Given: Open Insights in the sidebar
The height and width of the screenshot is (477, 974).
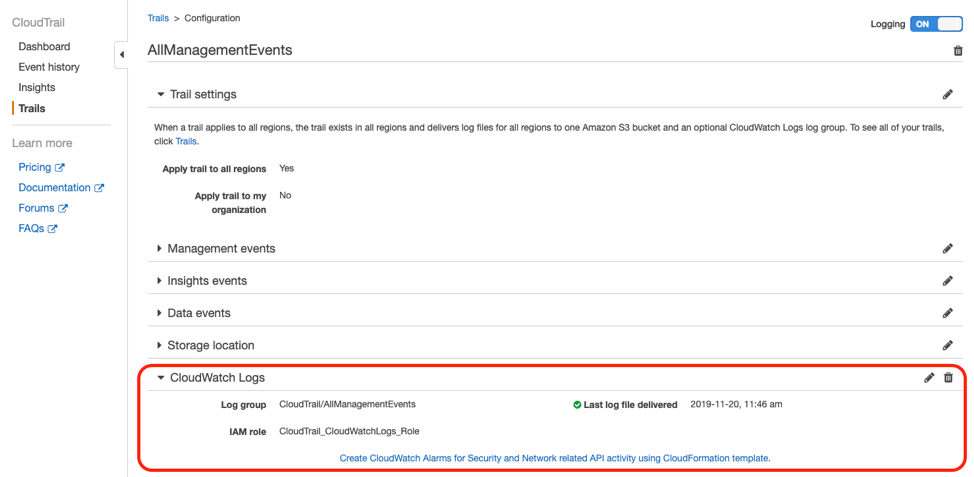Looking at the screenshot, I should 37,88.
